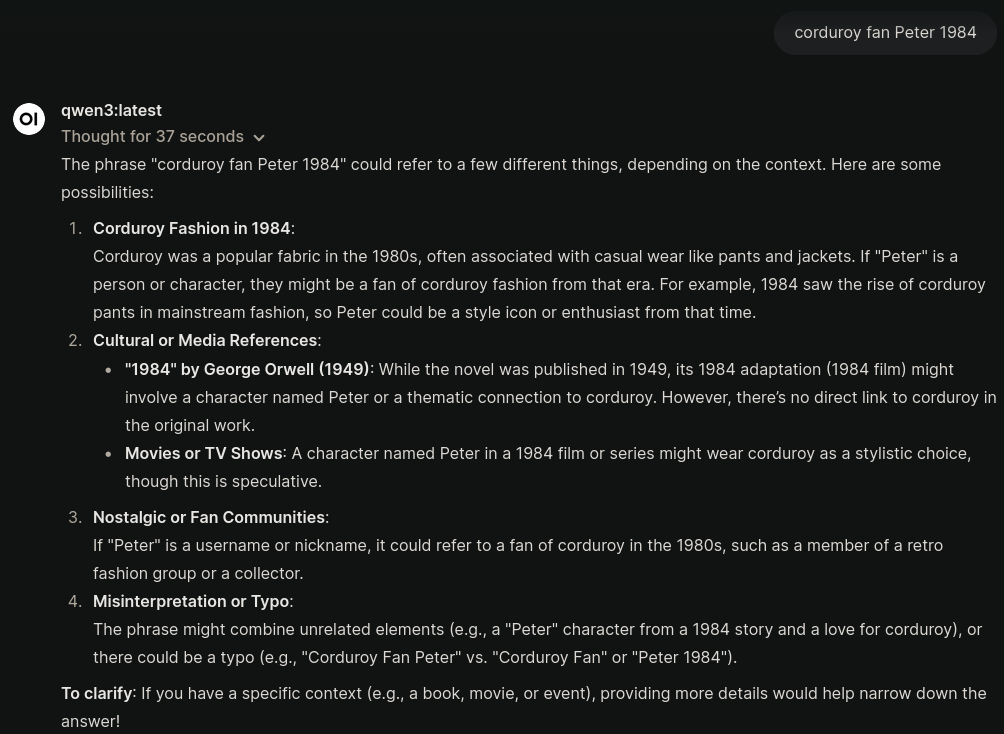Select the "corduroy fan Peter 1984" user message bubble
1004x734 pixels.
coord(885,32)
